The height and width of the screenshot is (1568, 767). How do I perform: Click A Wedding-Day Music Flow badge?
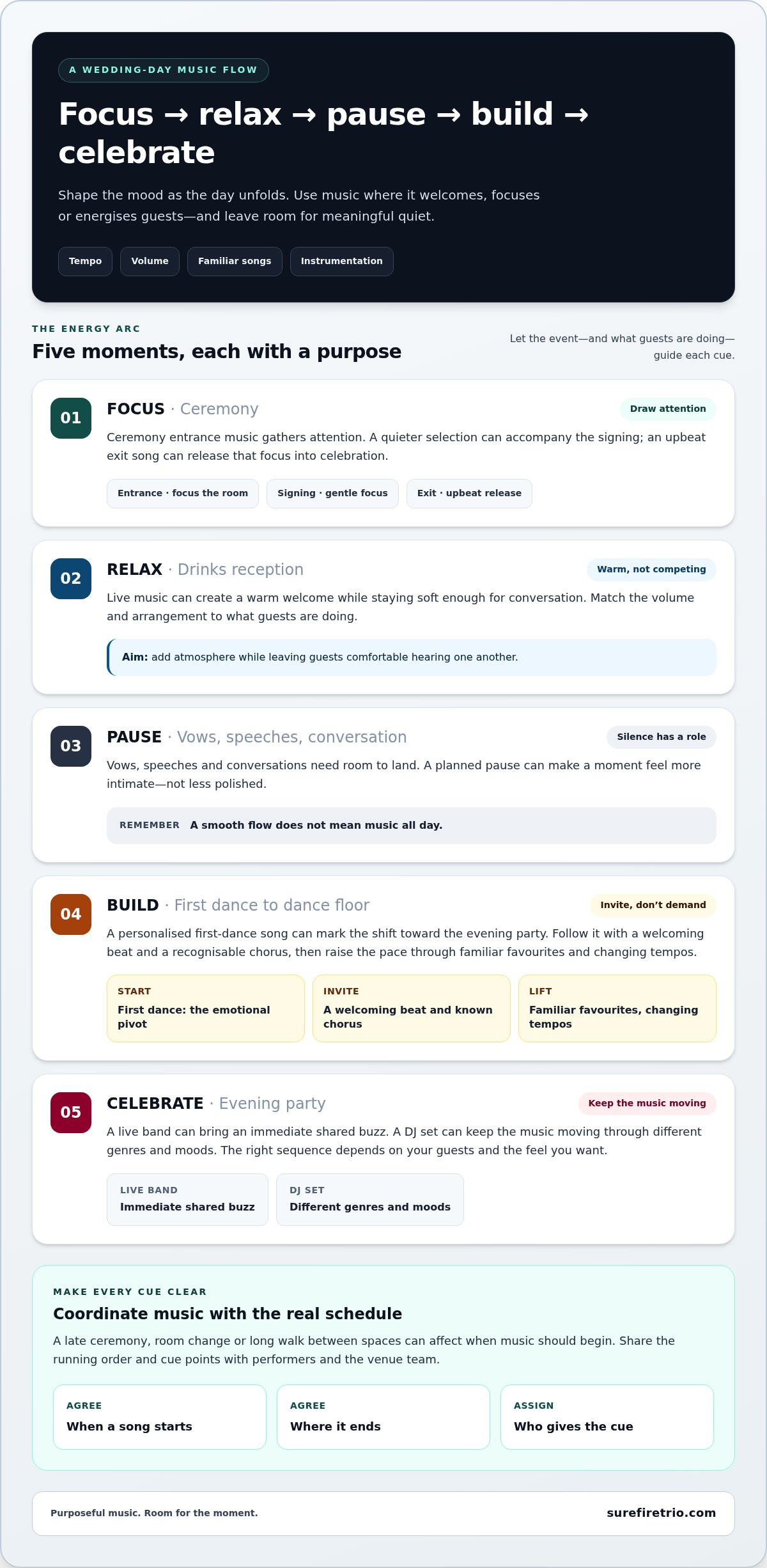coord(163,70)
